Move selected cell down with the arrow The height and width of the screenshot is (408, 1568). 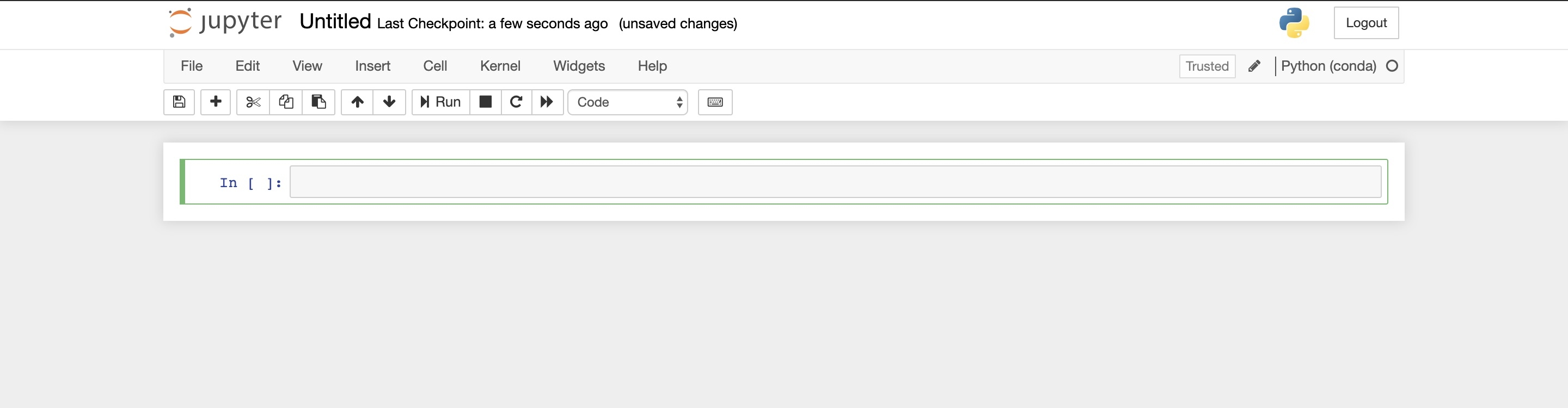point(390,102)
